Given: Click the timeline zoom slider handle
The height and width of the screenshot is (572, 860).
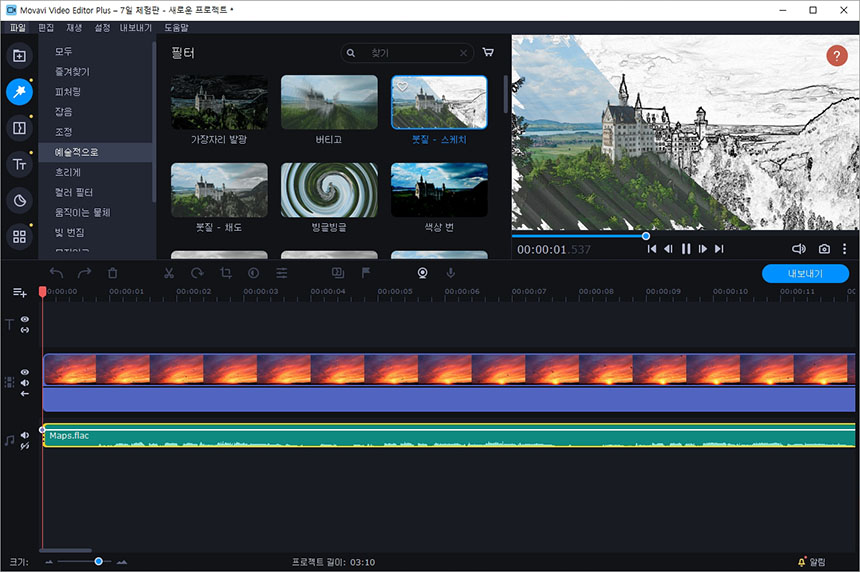Looking at the screenshot, I should [98, 561].
